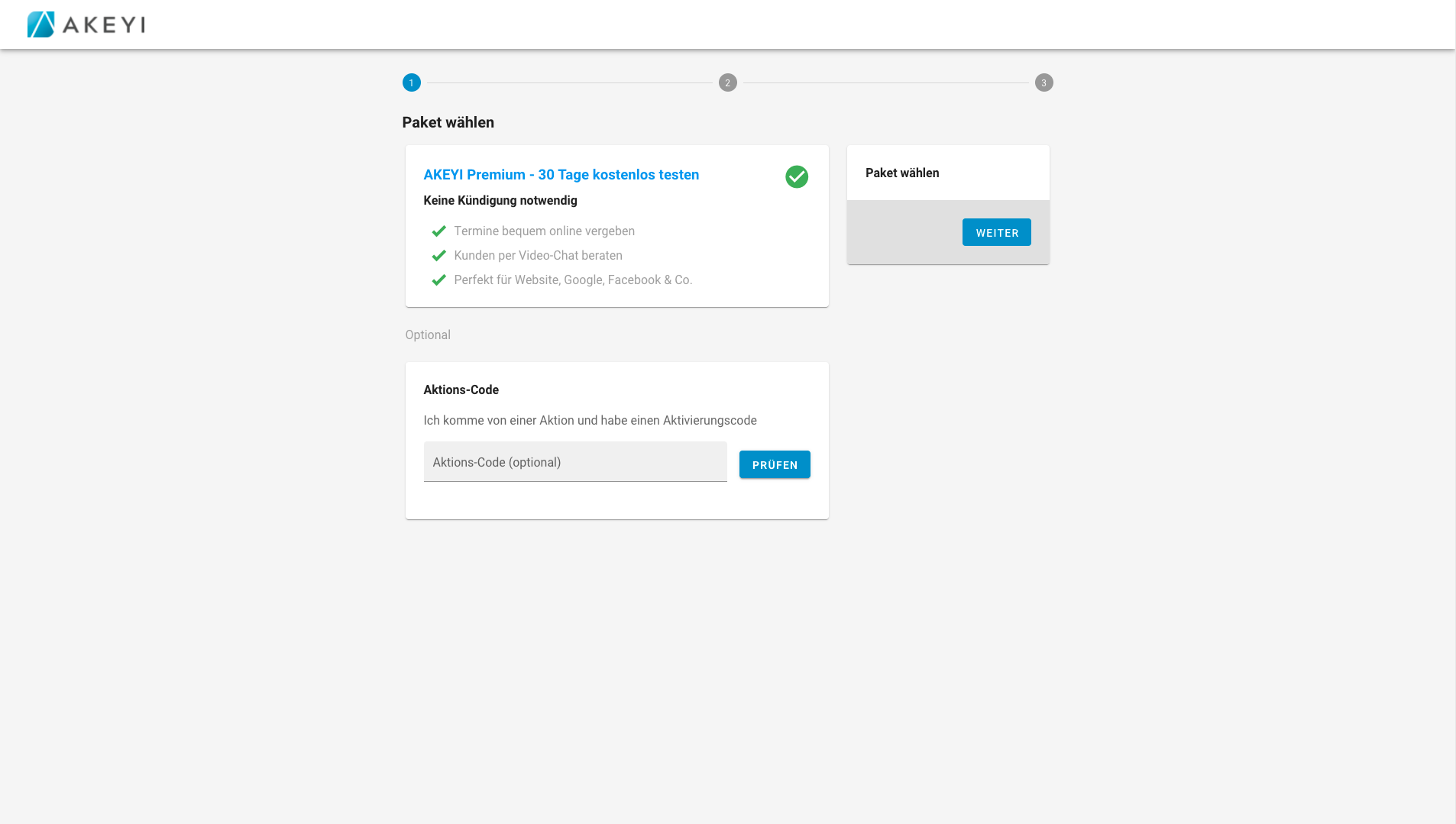Image resolution: width=1456 pixels, height=824 pixels.
Task: Click the checkmark icon beside Perfekt für Website
Action: pyautogui.click(x=438, y=280)
